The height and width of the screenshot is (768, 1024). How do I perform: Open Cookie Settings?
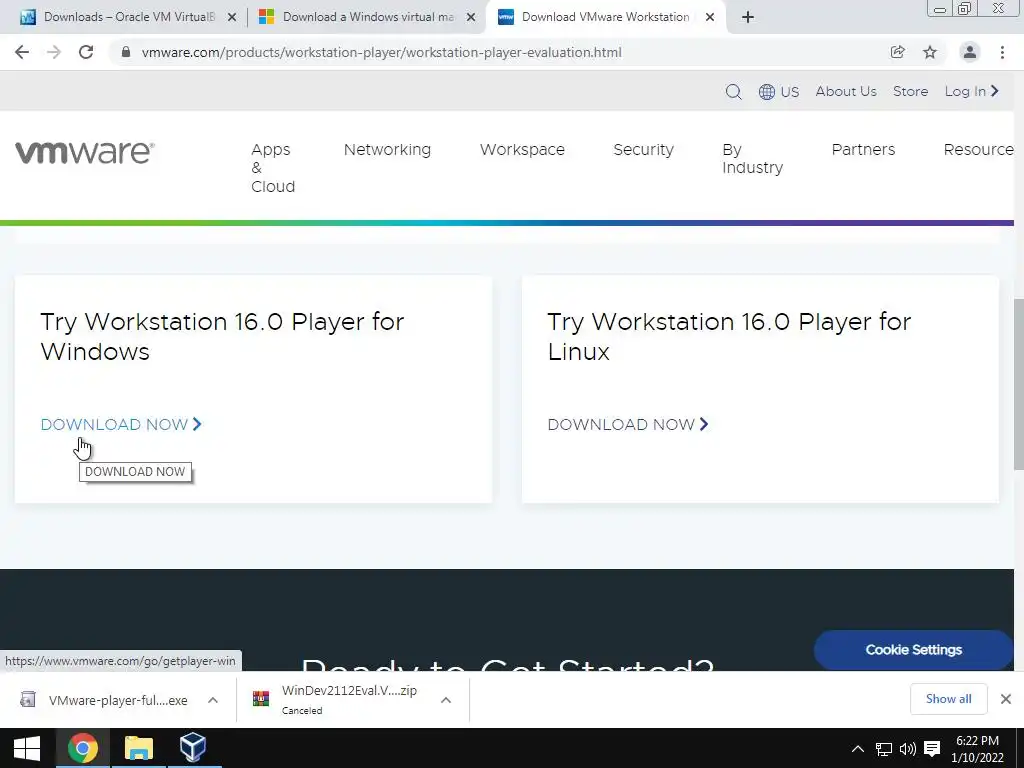point(914,650)
